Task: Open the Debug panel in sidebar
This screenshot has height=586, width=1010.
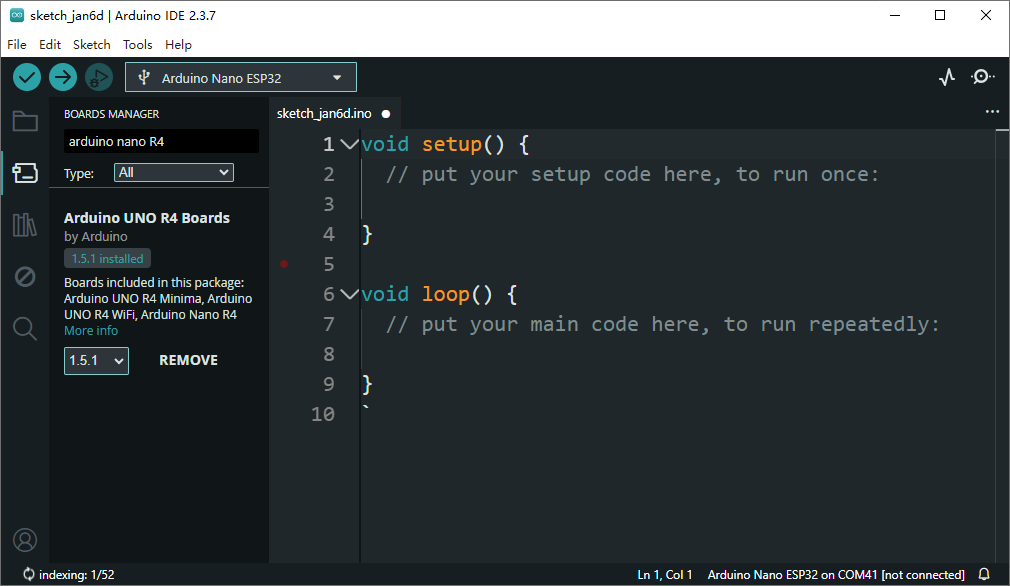Action: [25, 277]
